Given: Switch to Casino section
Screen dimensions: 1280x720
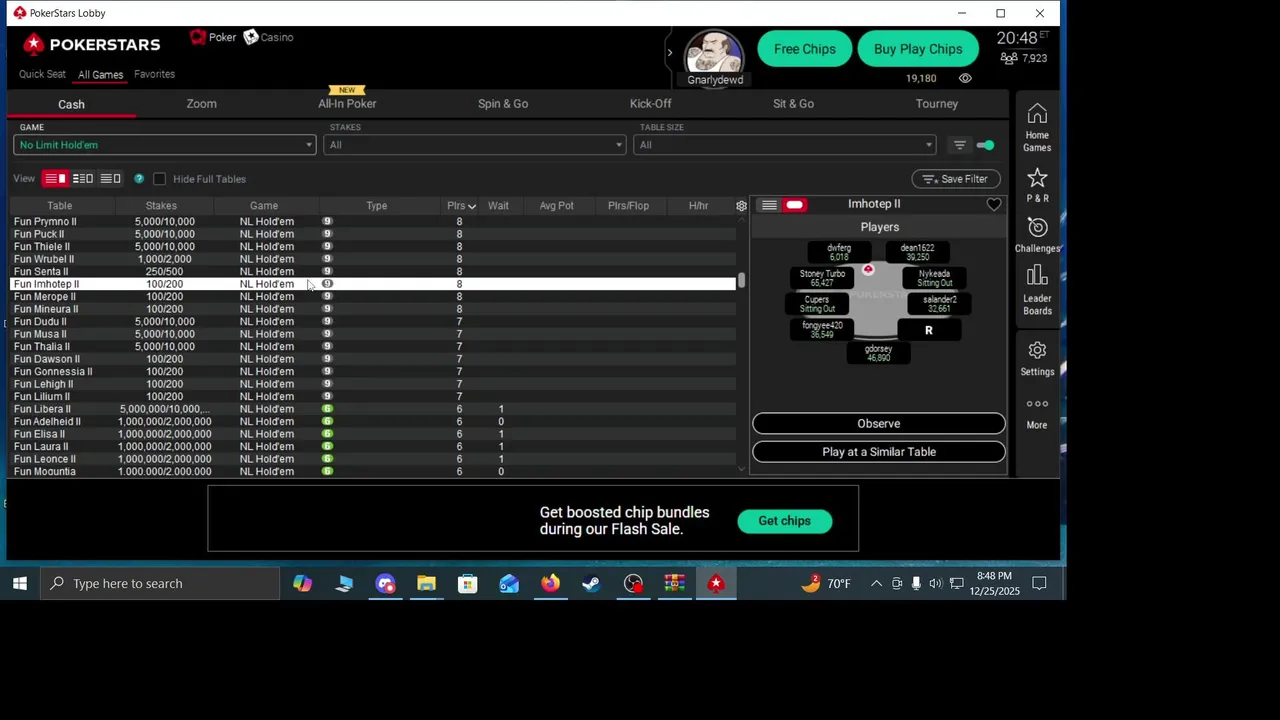Looking at the screenshot, I should pos(268,37).
